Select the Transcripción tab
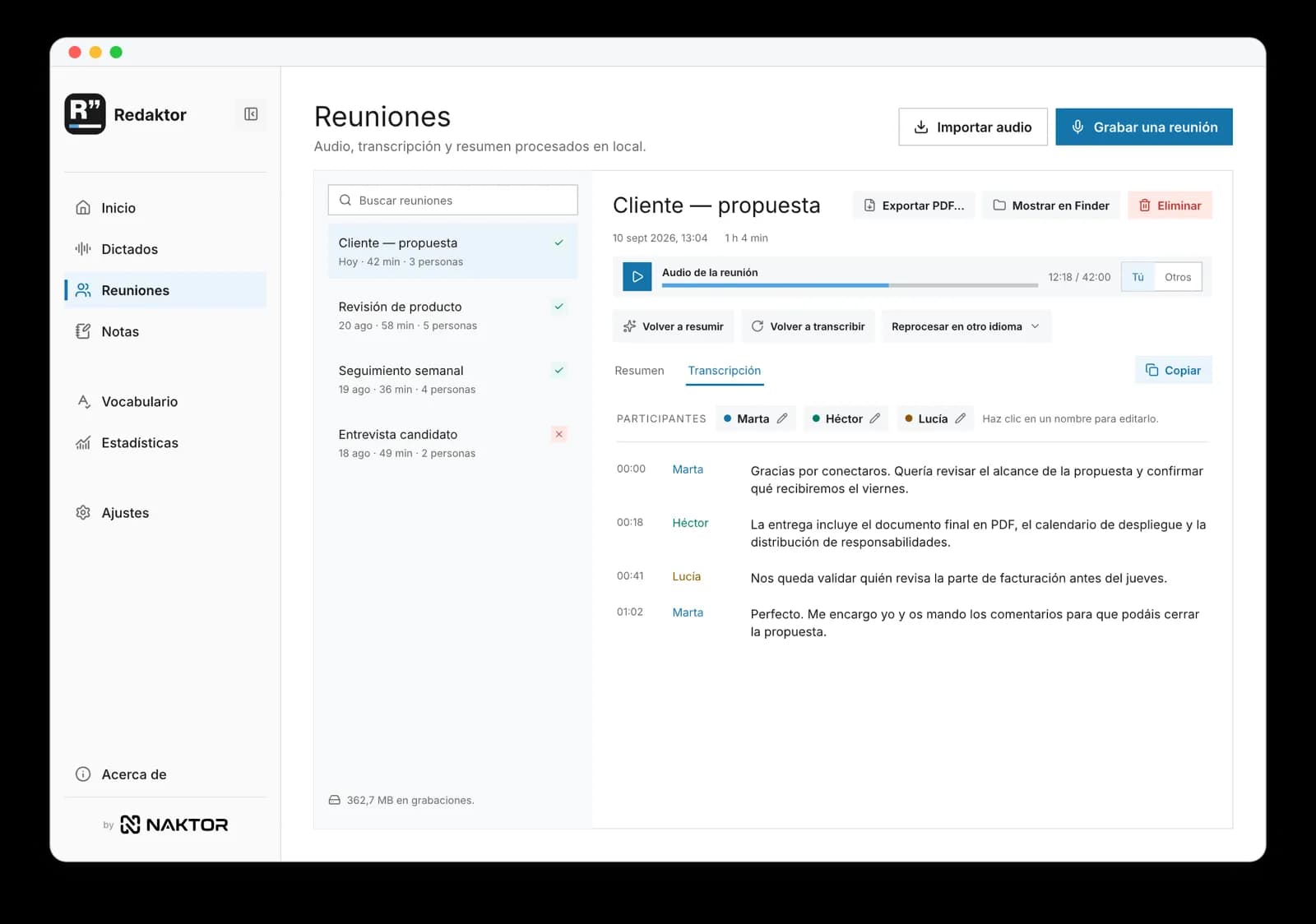Image resolution: width=1316 pixels, height=924 pixels. (725, 371)
